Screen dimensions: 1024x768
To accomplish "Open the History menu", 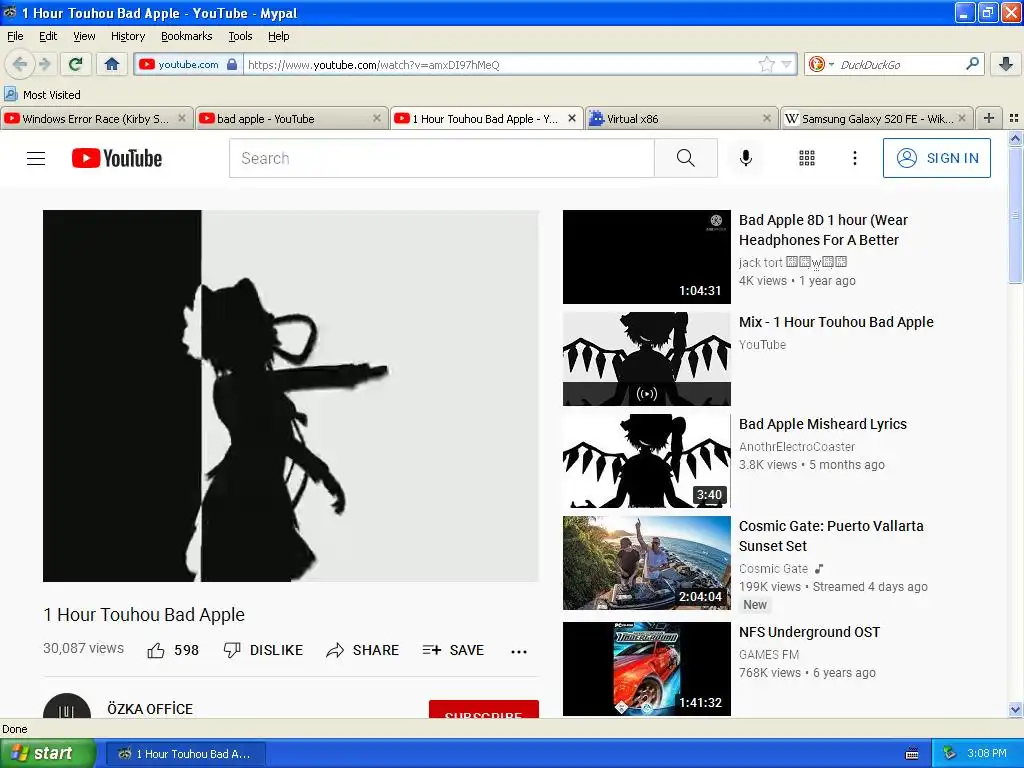I will (x=128, y=36).
